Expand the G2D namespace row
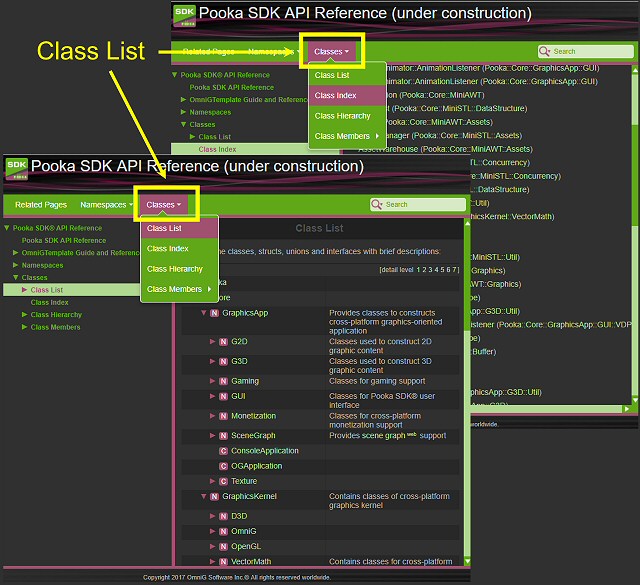Screen dimensions: 640x585 pyautogui.click(x=212, y=341)
